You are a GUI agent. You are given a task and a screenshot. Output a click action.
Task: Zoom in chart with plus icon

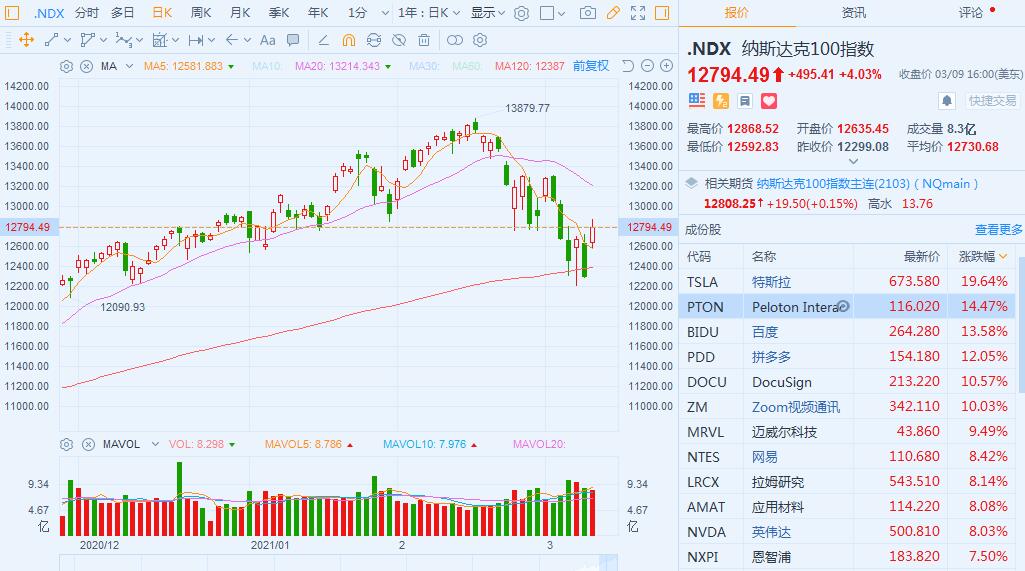tap(666, 65)
